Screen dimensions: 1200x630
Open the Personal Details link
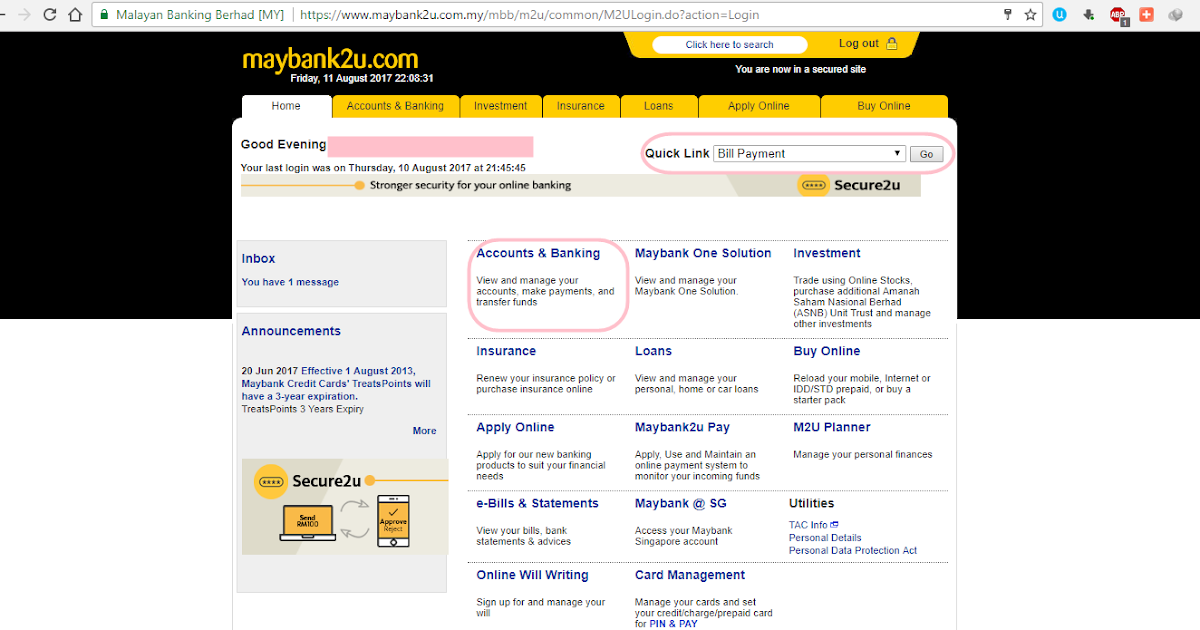tap(825, 538)
